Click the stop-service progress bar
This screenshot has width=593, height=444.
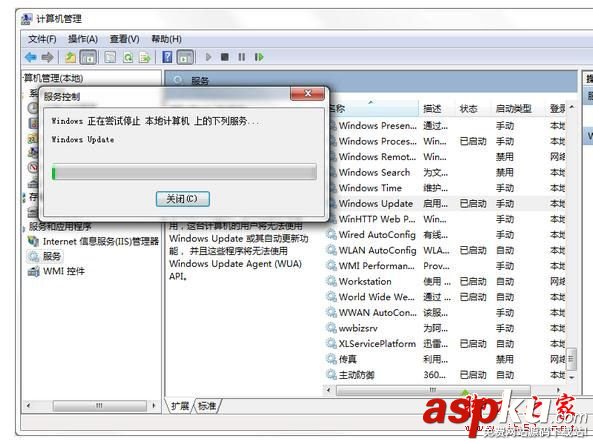click(x=184, y=172)
